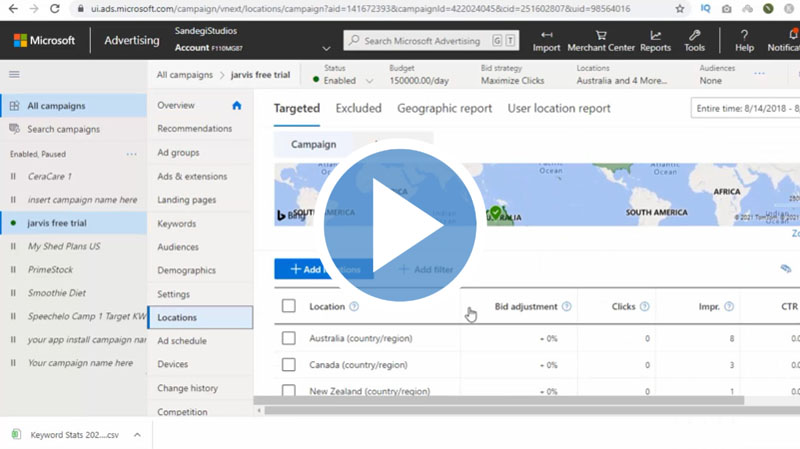The image size is (800, 449).
Task: Check the Australia location row
Action: pos(289,338)
